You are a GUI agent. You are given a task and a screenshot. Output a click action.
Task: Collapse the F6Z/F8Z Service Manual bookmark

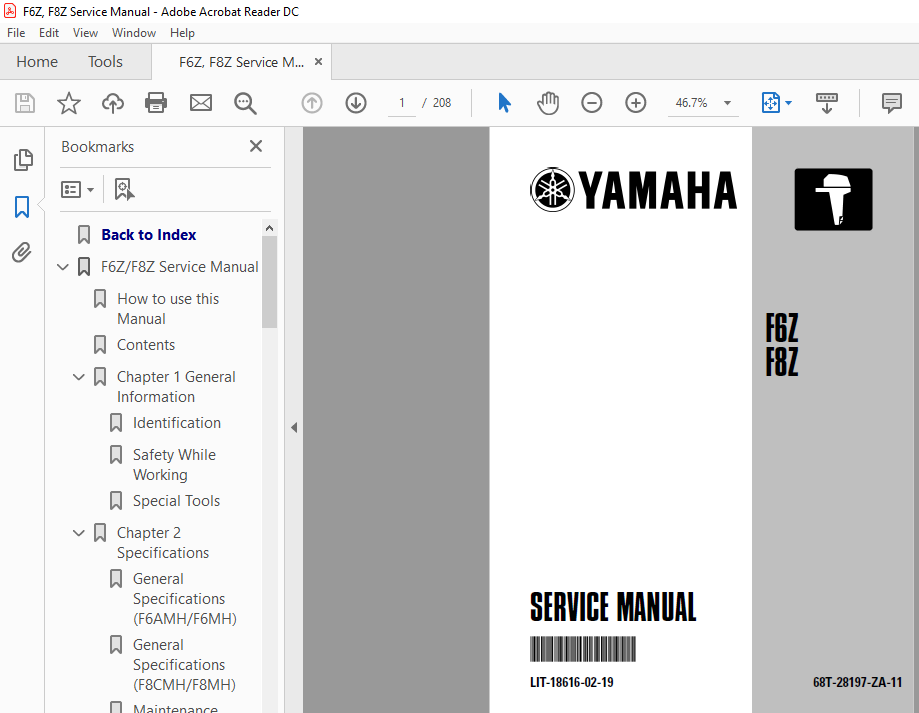pos(63,267)
